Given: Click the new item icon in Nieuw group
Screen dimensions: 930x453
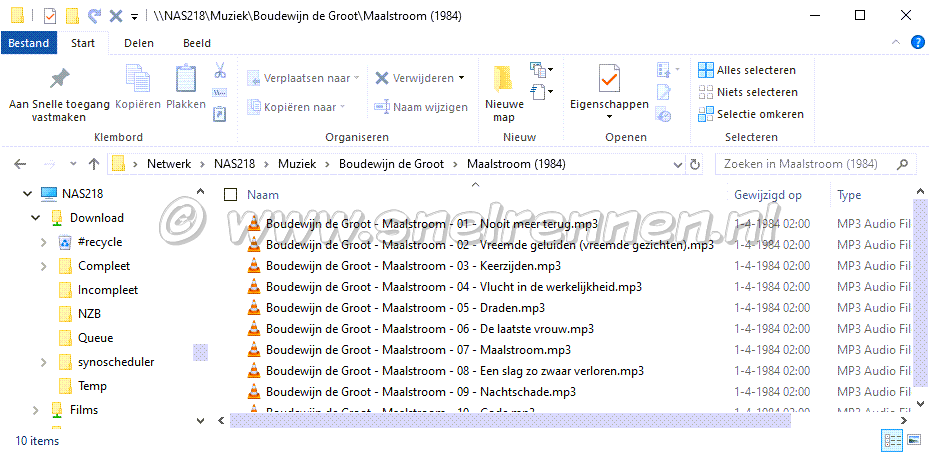Looking at the screenshot, I should (541, 70).
